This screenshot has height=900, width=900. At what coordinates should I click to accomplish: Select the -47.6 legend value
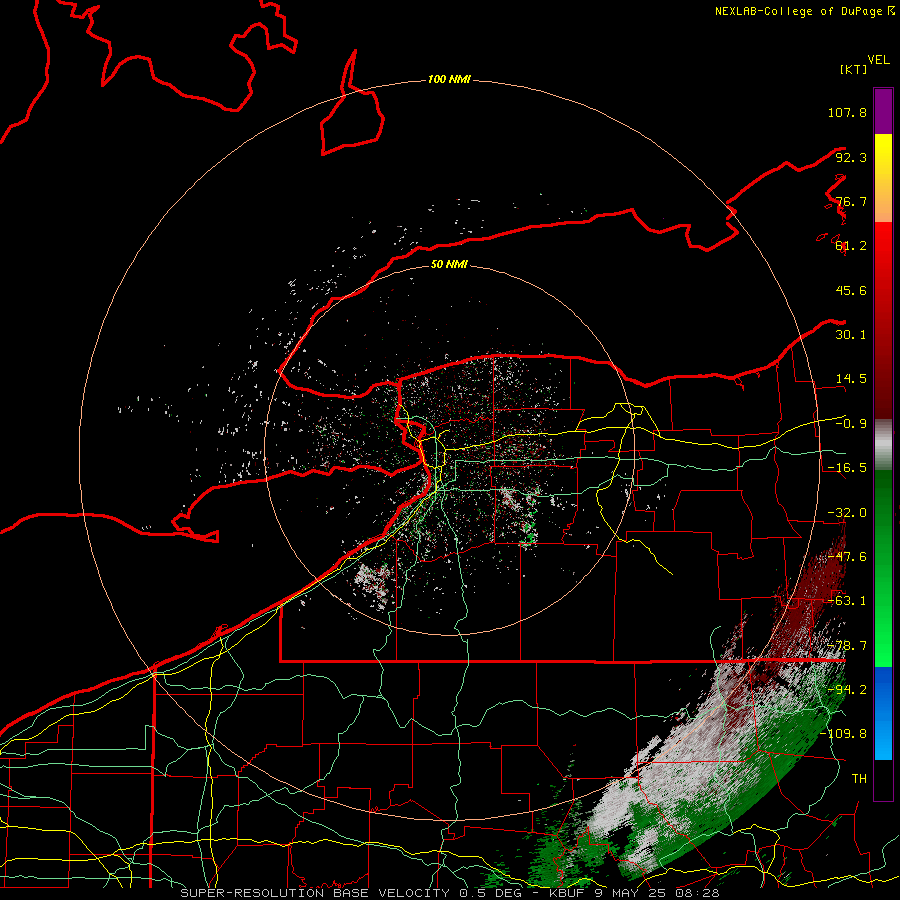847,557
